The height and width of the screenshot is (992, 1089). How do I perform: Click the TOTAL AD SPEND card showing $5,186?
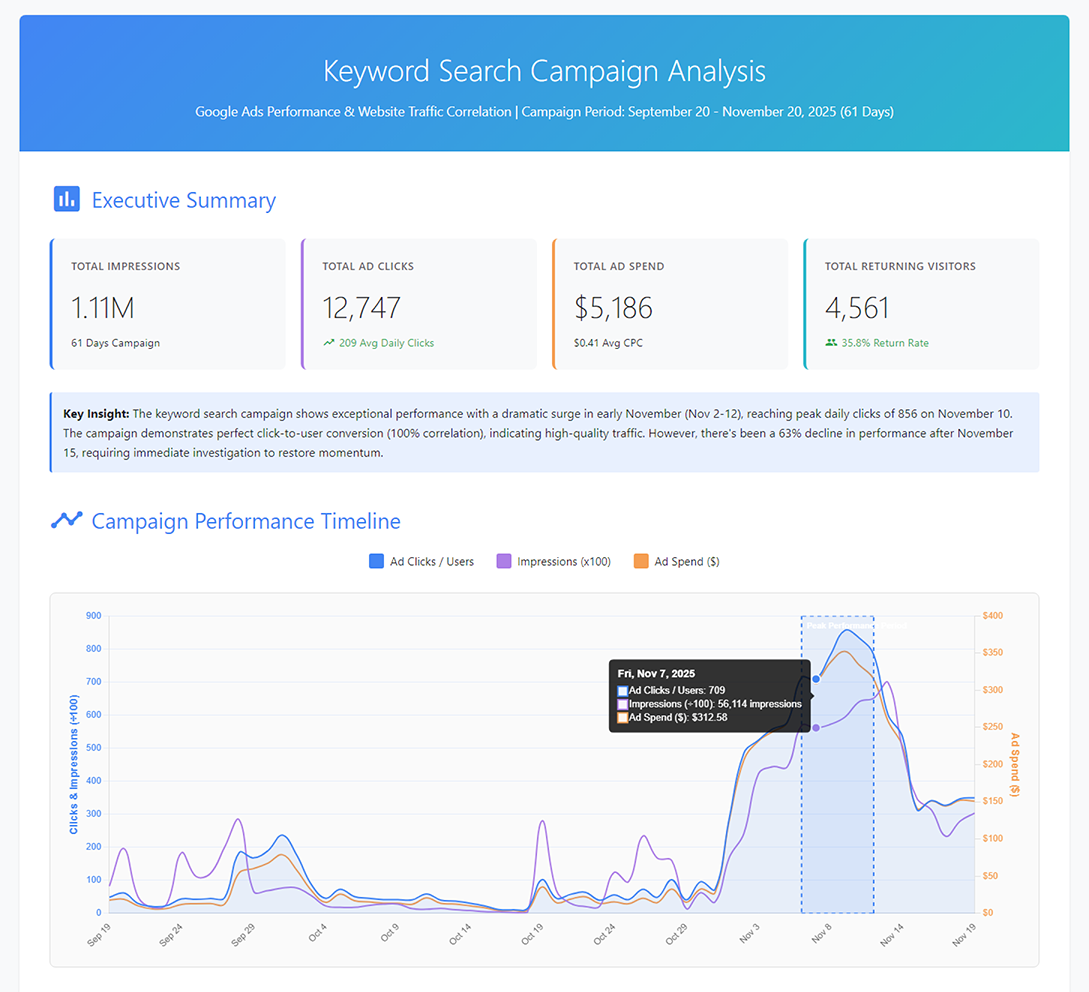click(669, 302)
